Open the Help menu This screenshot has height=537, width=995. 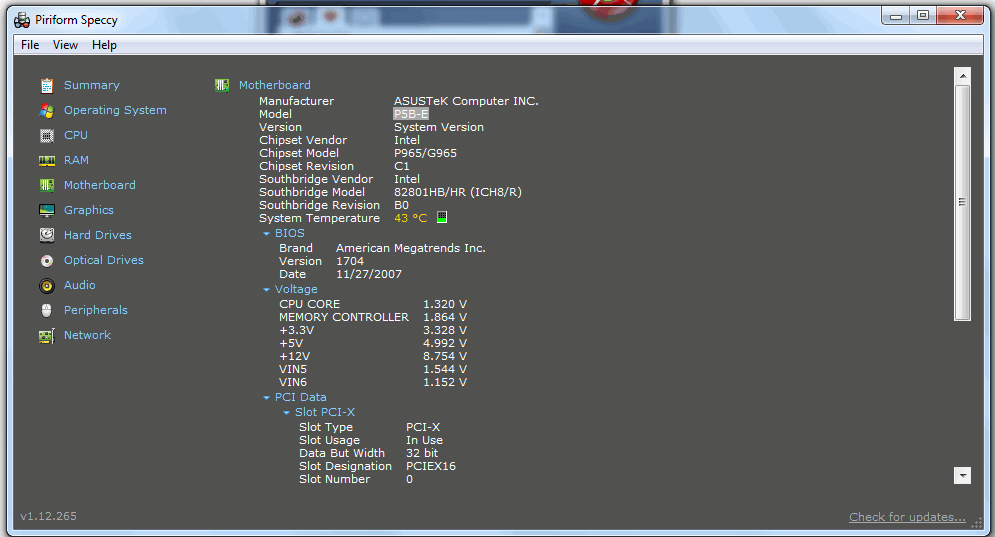coord(104,45)
